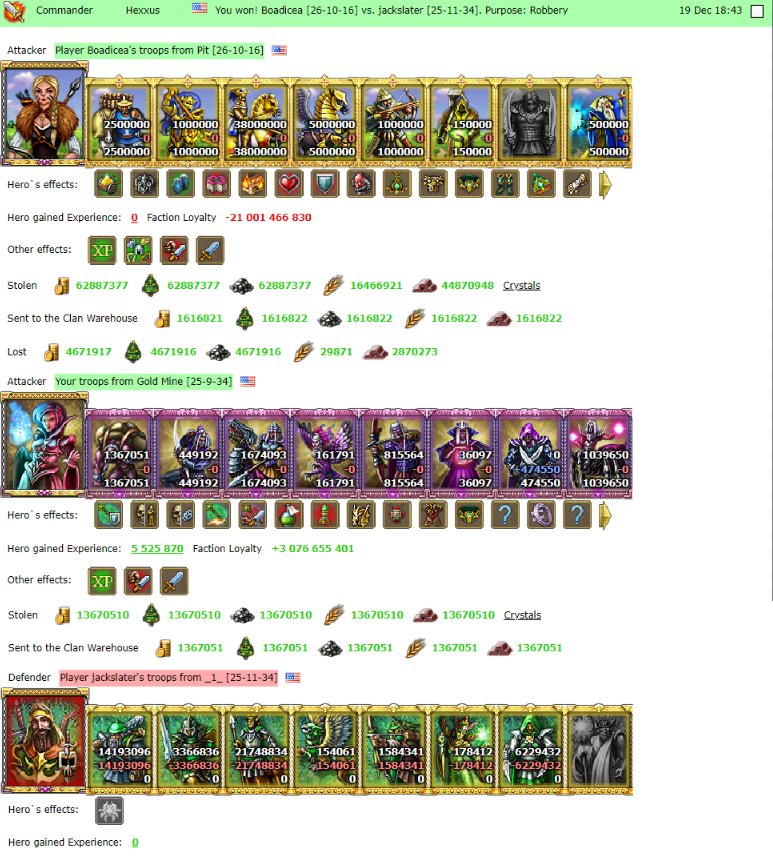Open the Crystals link under Gold Mine stolen

[x=522, y=615]
